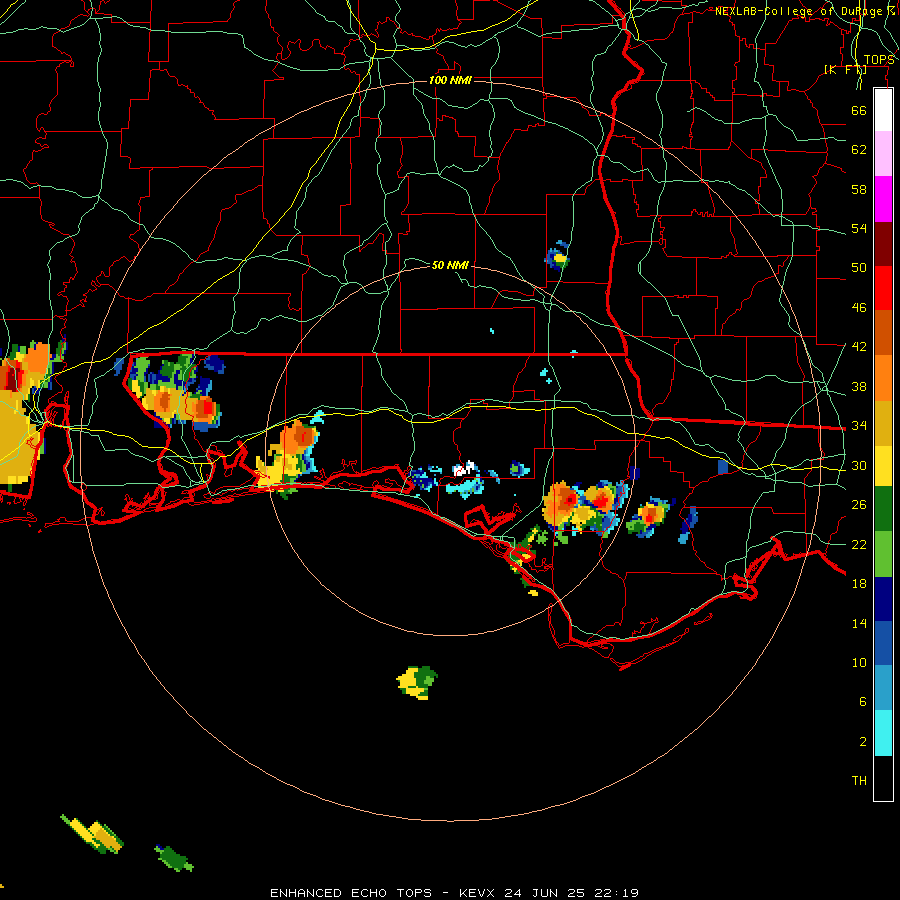900x900 pixels.
Task: Click the 'TOPS' legend title
Action: click(x=879, y=60)
